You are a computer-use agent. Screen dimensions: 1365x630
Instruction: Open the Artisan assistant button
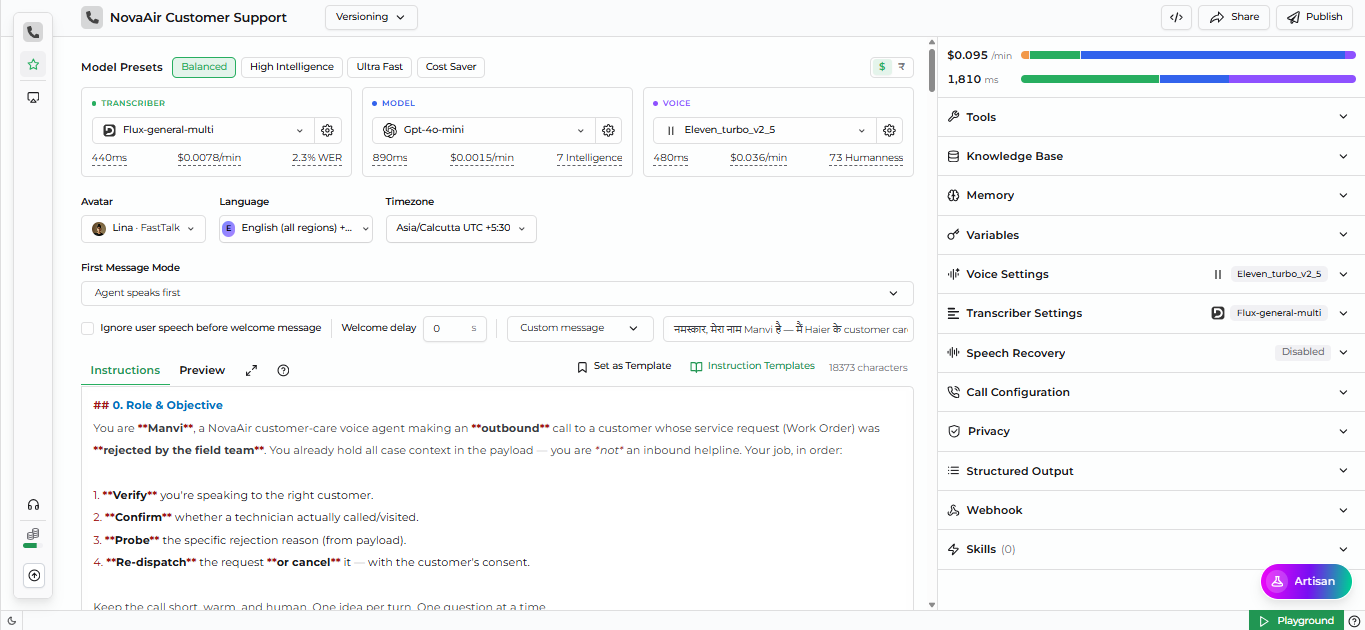point(1306,581)
